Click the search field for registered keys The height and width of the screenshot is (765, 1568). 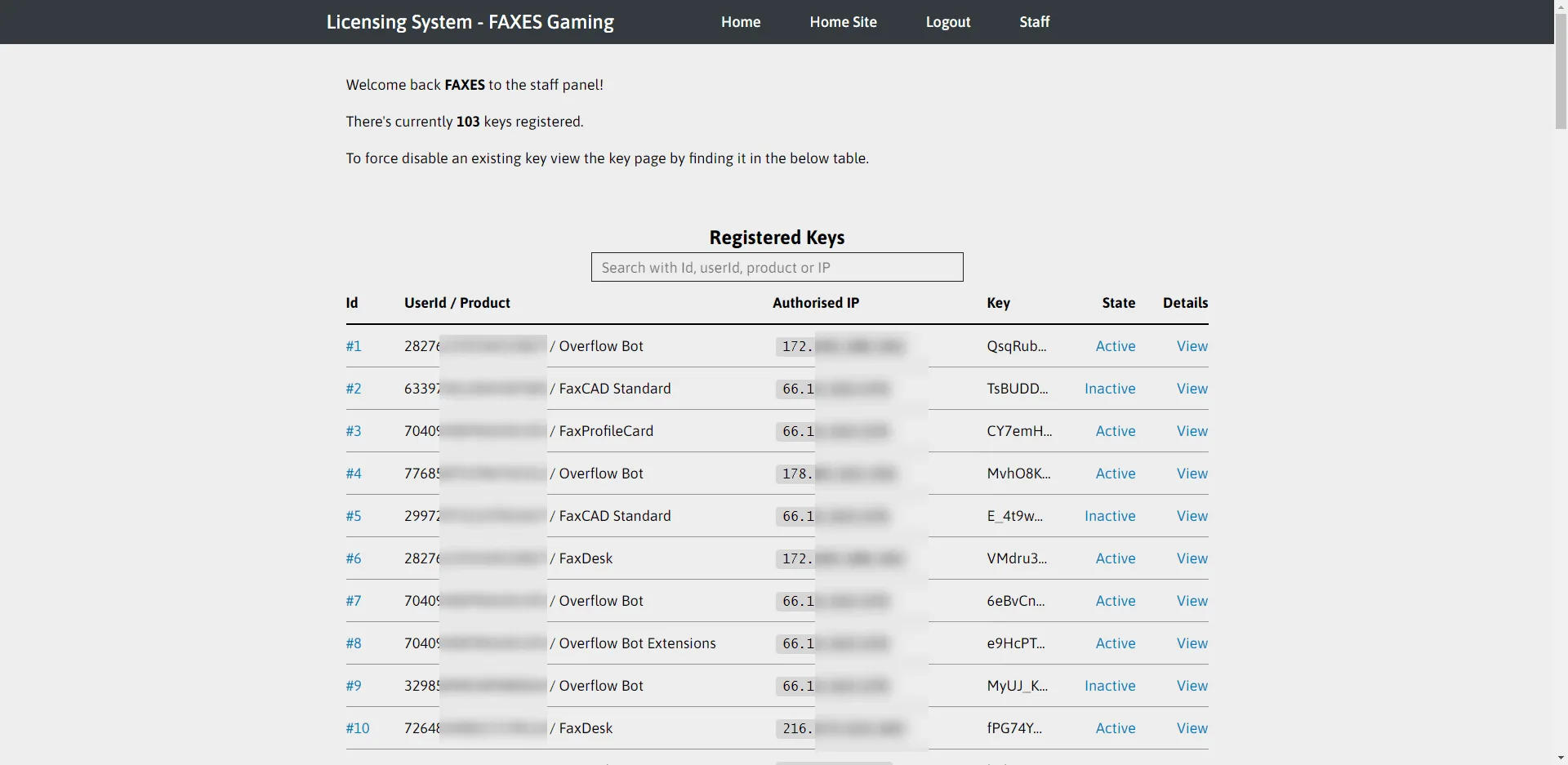pyautogui.click(x=776, y=267)
